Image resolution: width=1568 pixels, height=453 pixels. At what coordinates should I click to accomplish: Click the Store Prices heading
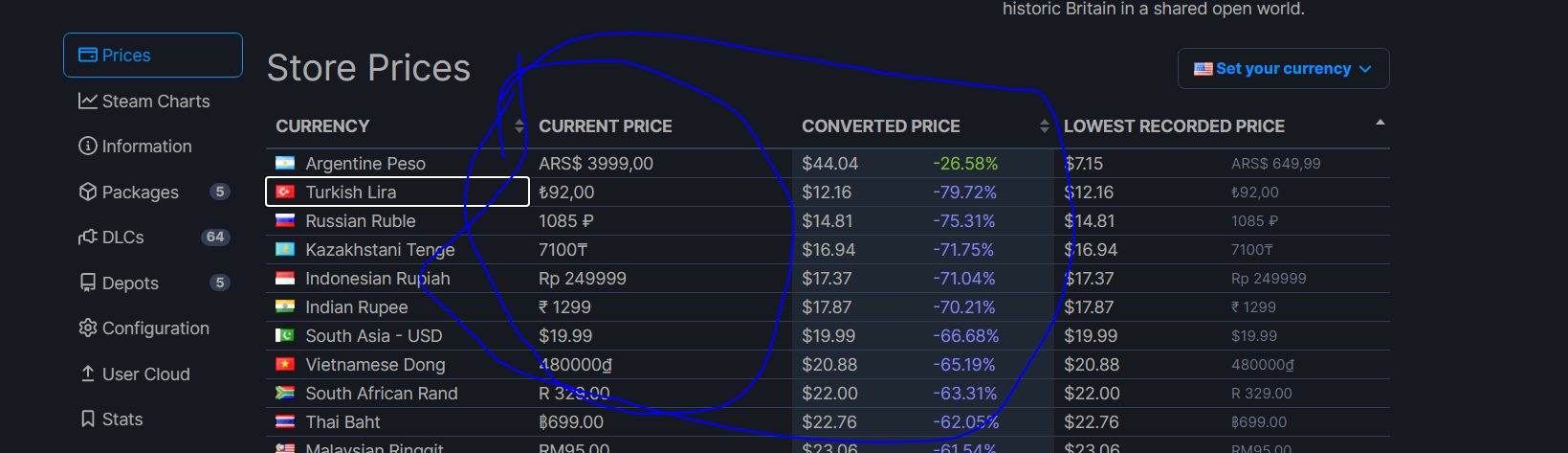coord(368,68)
